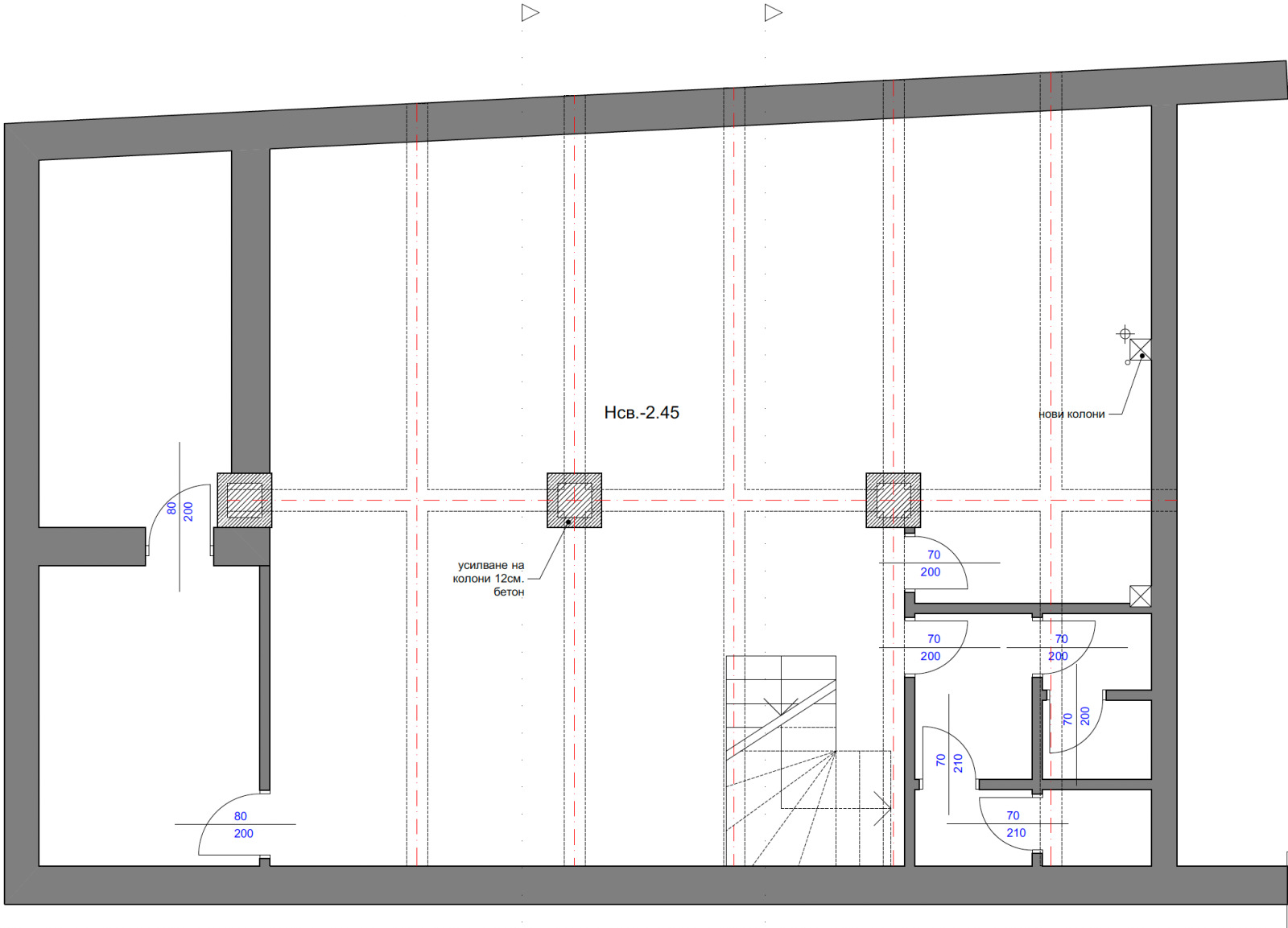Image resolution: width=1288 pixels, height=928 pixels.
Task: Click the rotated 70/200 door label at right
Action: [1075, 717]
